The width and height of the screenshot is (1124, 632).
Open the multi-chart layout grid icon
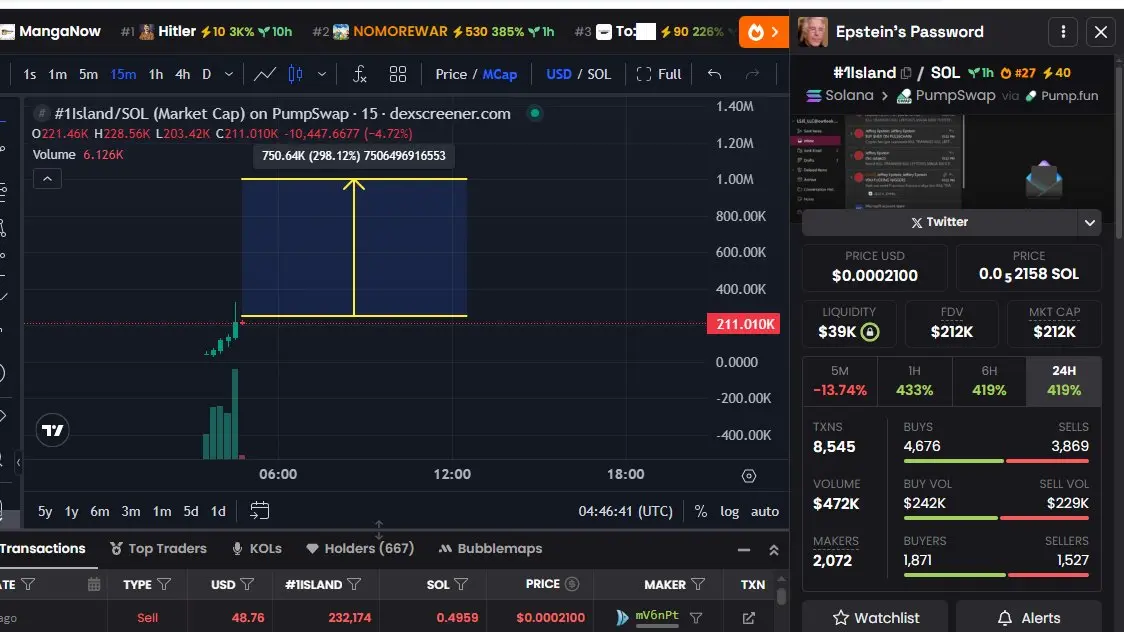pyautogui.click(x=398, y=74)
